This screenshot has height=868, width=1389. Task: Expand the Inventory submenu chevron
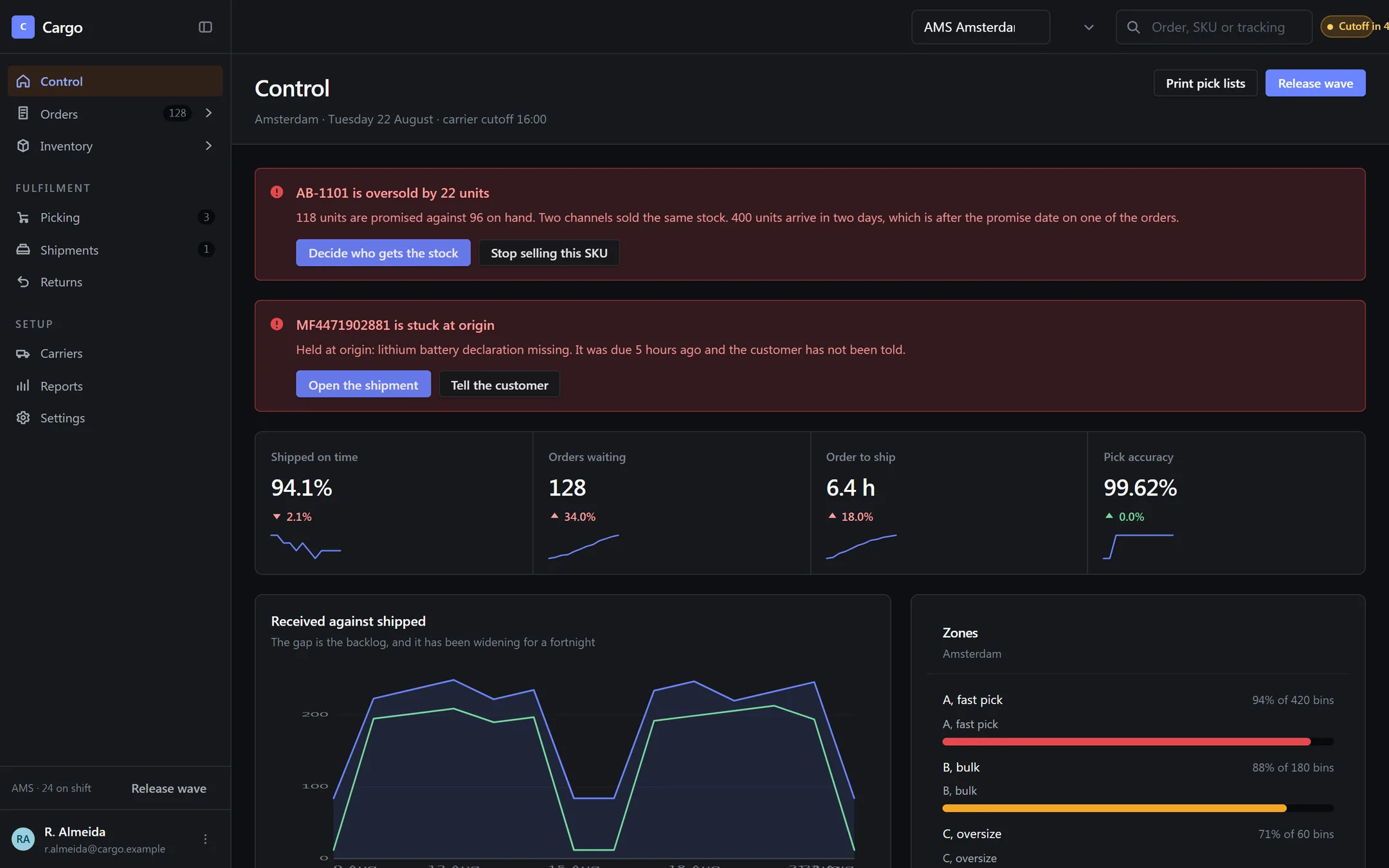[208, 146]
